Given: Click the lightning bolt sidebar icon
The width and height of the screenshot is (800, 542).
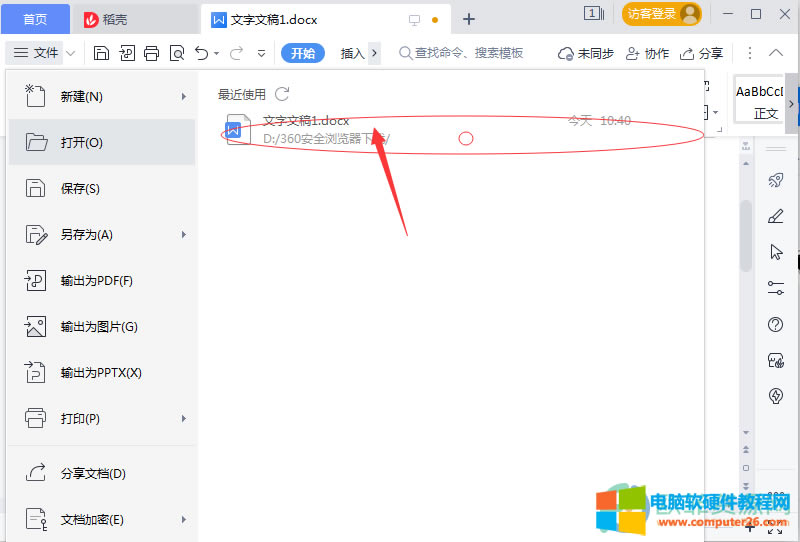Looking at the screenshot, I should [x=776, y=396].
